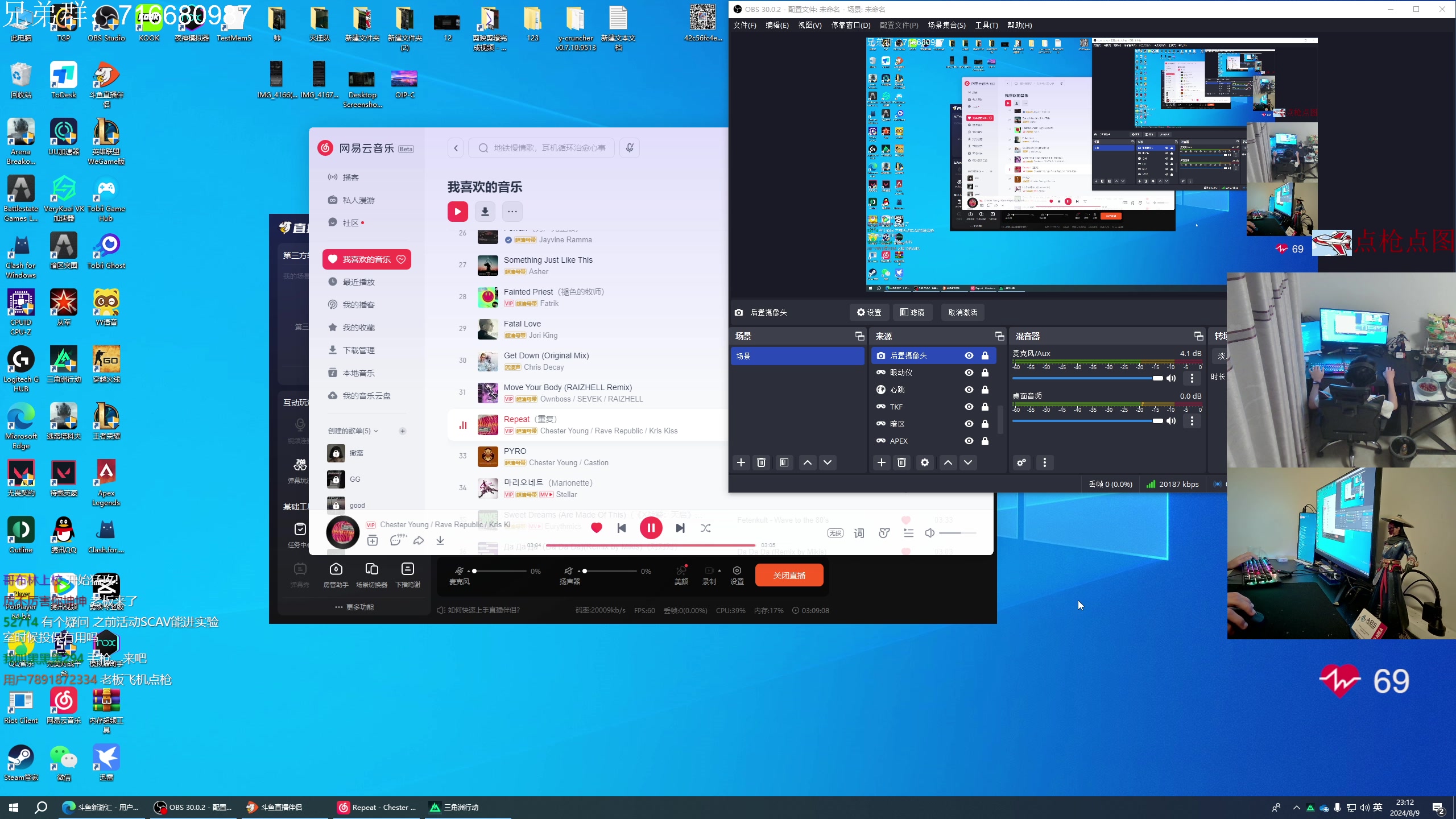Select 场景 in scenes list
The image size is (1456, 819).
(x=797, y=356)
